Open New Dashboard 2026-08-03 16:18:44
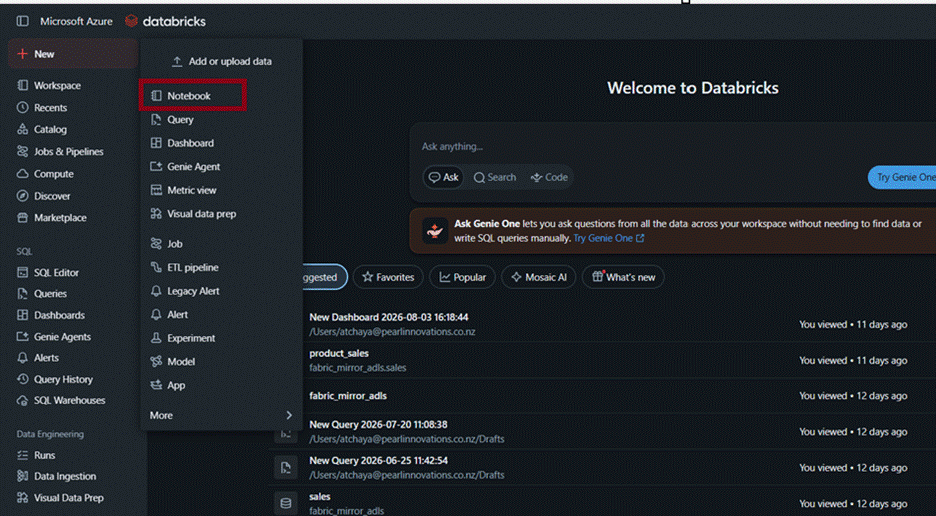 coord(389,317)
